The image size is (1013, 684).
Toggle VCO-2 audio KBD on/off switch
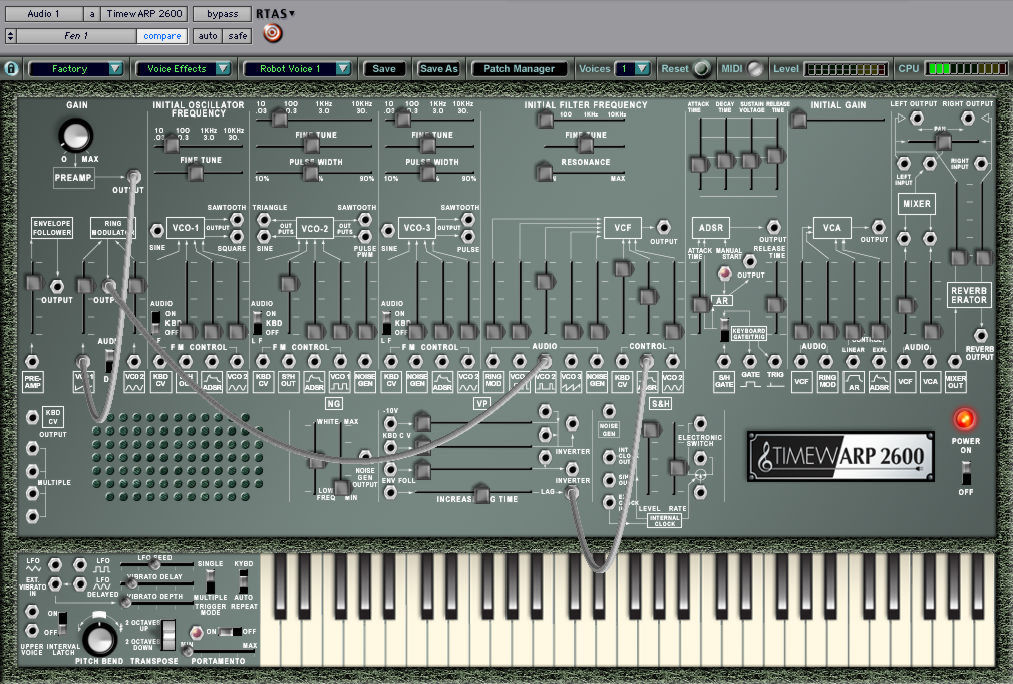[x=257, y=322]
